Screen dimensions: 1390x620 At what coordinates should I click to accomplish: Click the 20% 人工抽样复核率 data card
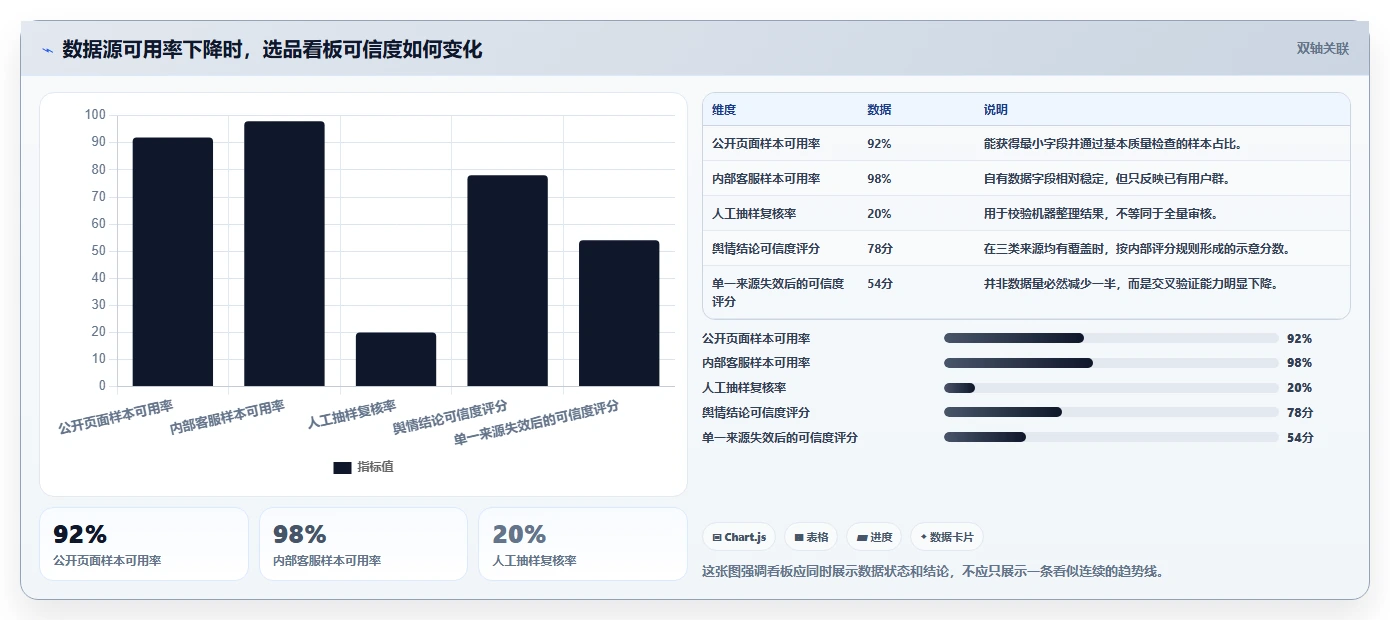(583, 544)
